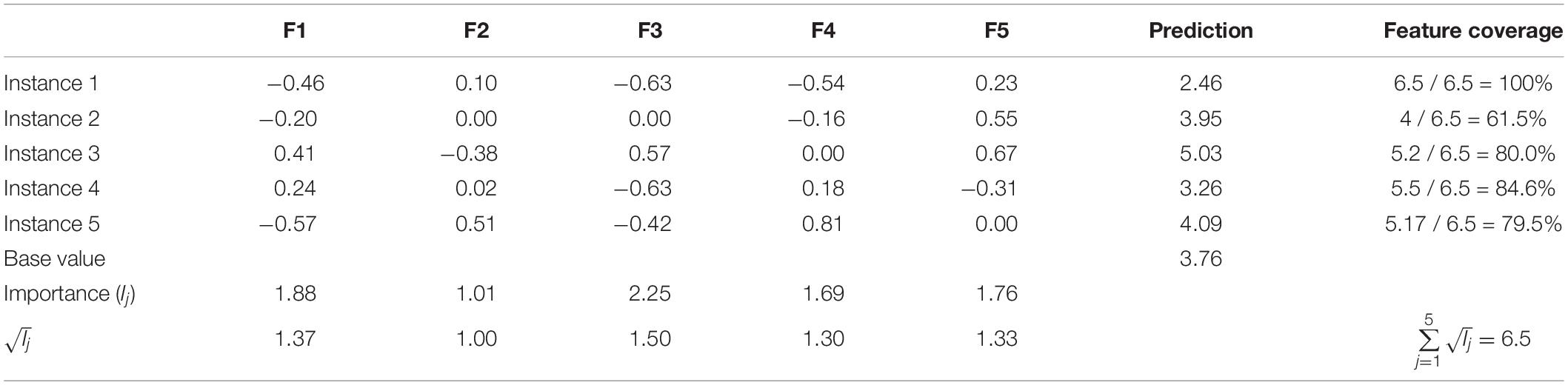Click the Base value row label
The height and width of the screenshot is (385, 1568).
(54, 258)
